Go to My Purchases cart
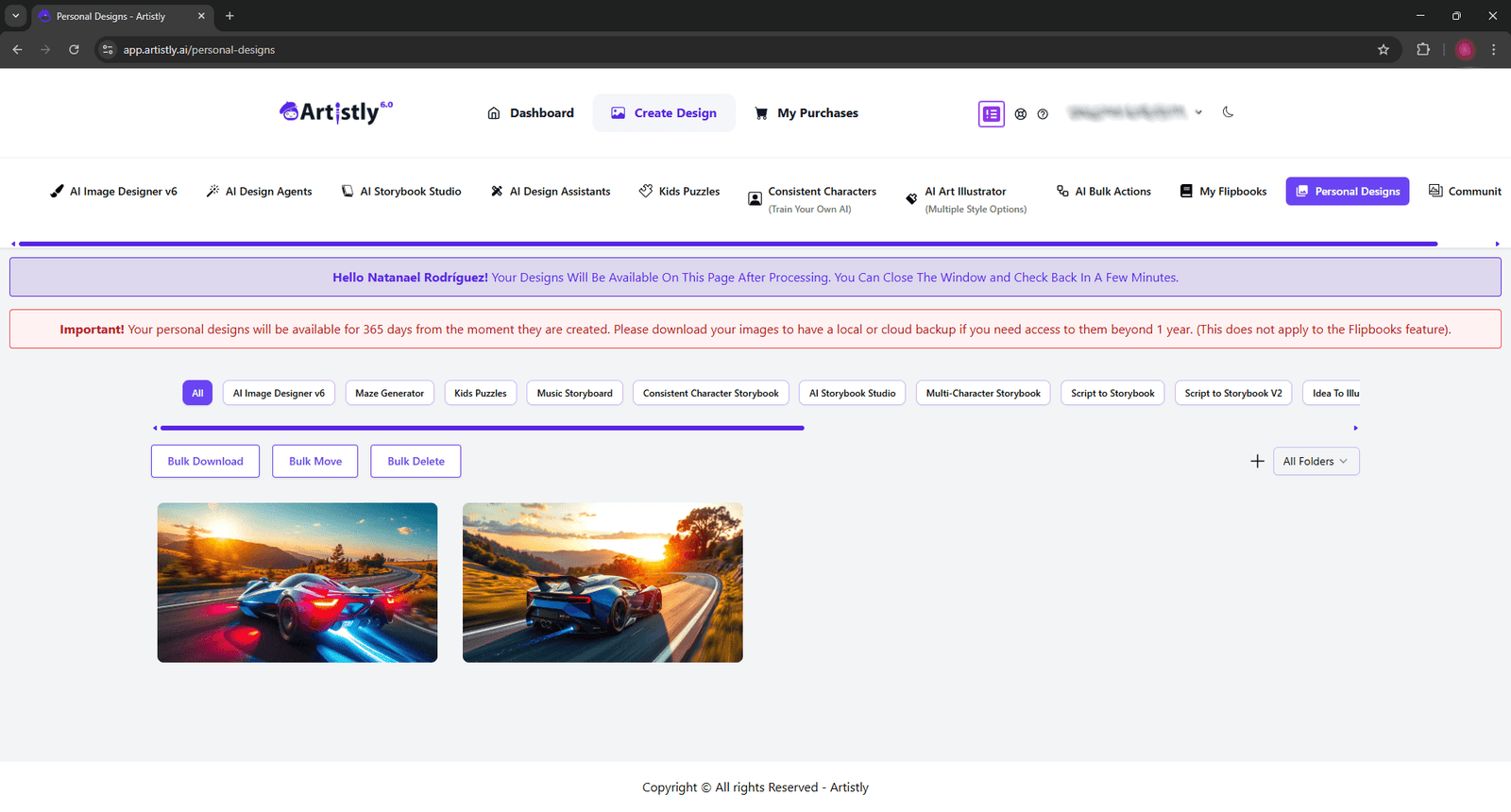The width and height of the screenshot is (1511, 812). [x=806, y=113]
